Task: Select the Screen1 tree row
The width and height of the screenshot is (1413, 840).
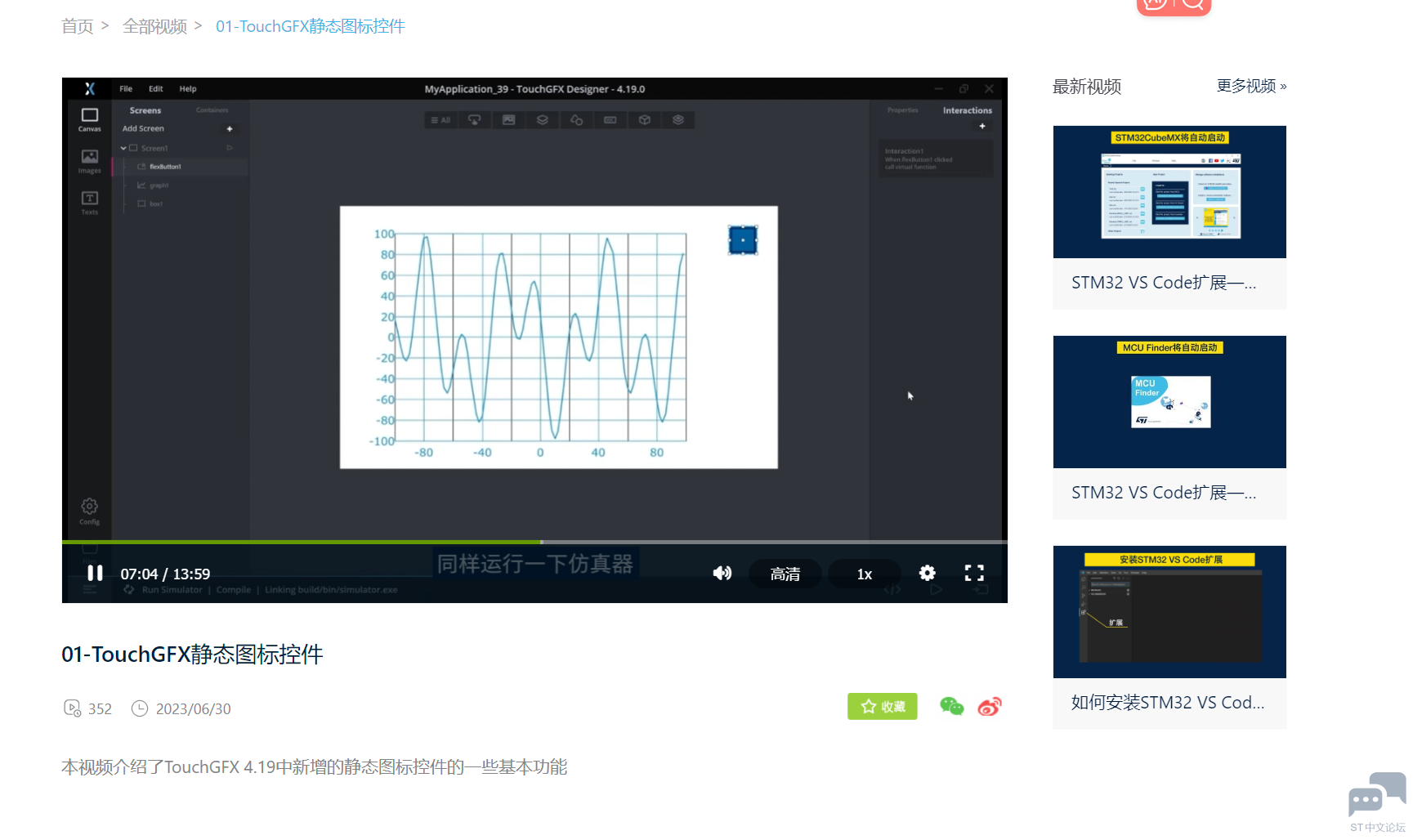Action: pos(180,148)
